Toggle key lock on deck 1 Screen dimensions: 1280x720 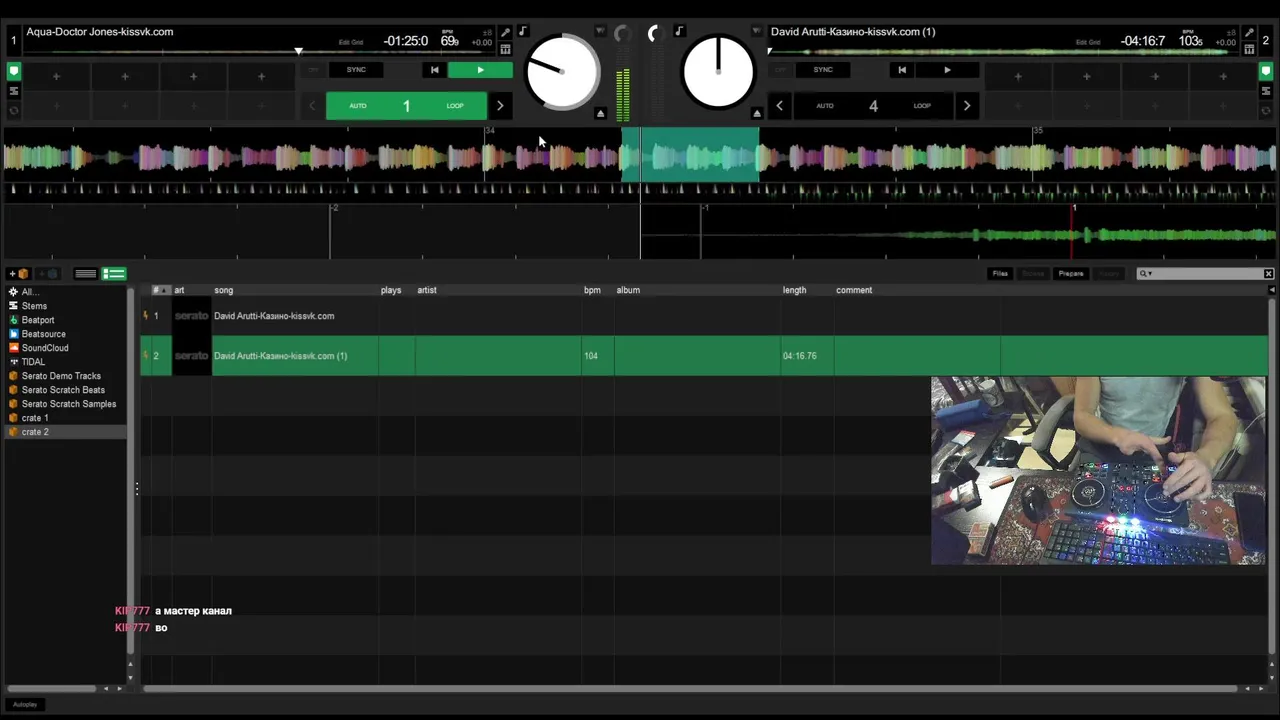[x=522, y=32]
